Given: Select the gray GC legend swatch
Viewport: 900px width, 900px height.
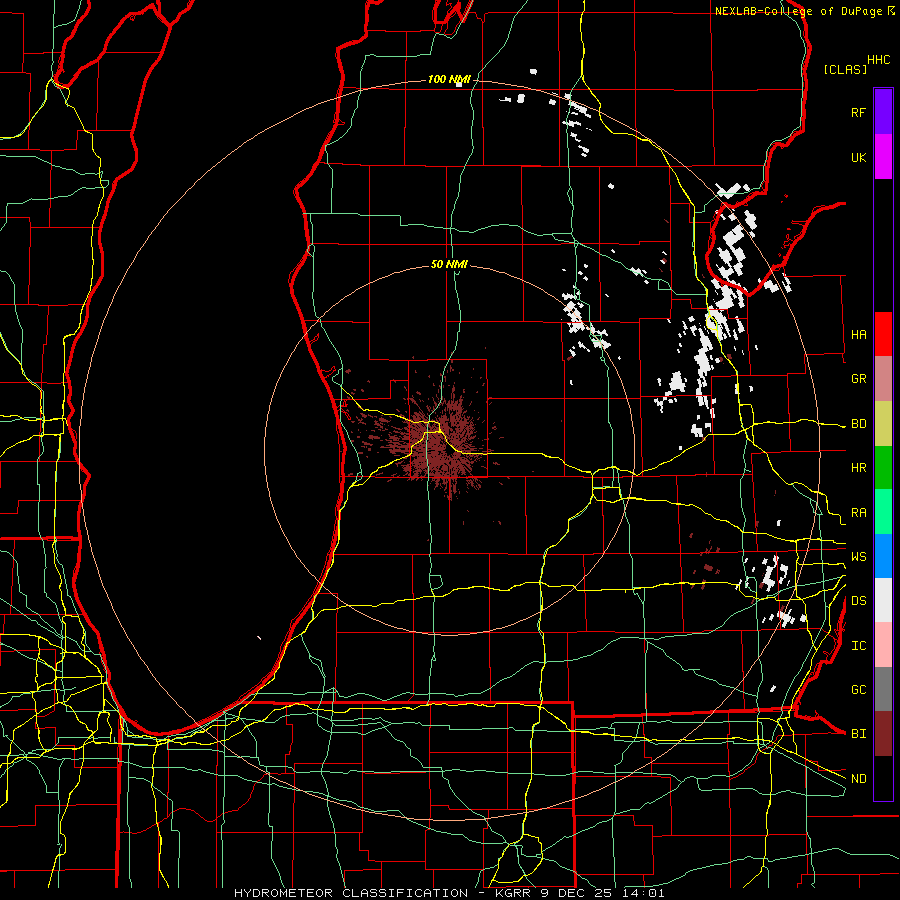Looking at the screenshot, I should pyautogui.click(x=883, y=689).
